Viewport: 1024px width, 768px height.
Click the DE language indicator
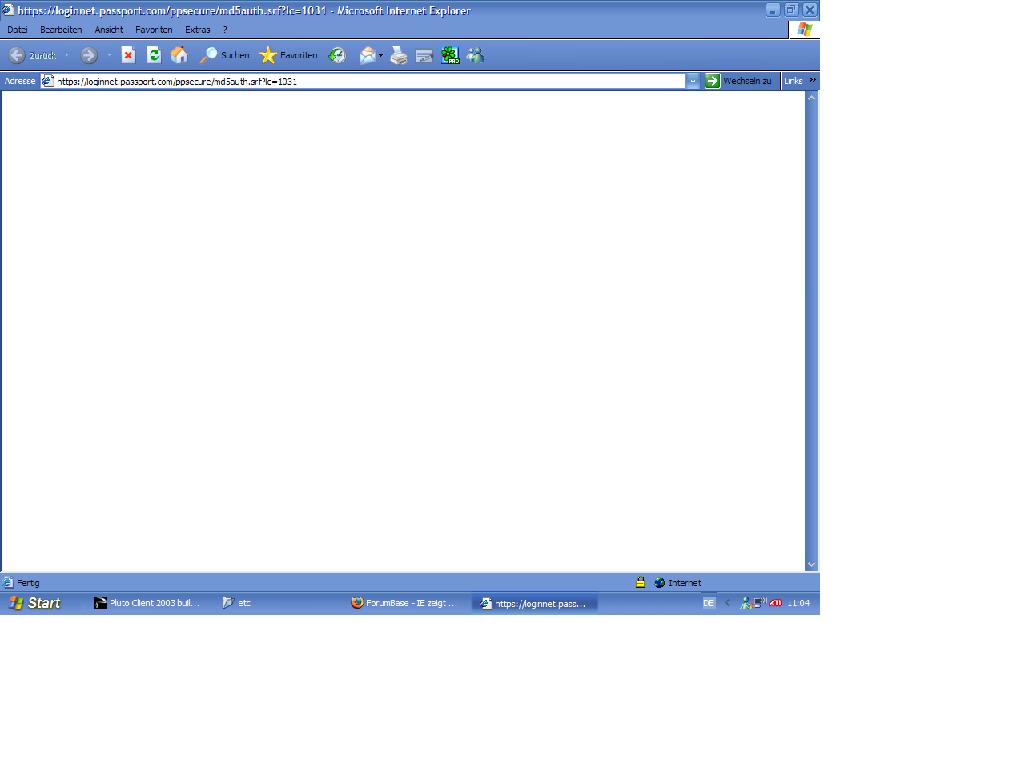pyautogui.click(x=709, y=603)
